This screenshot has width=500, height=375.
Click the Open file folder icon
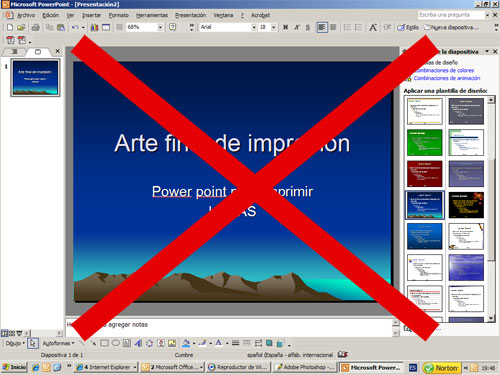(21, 27)
